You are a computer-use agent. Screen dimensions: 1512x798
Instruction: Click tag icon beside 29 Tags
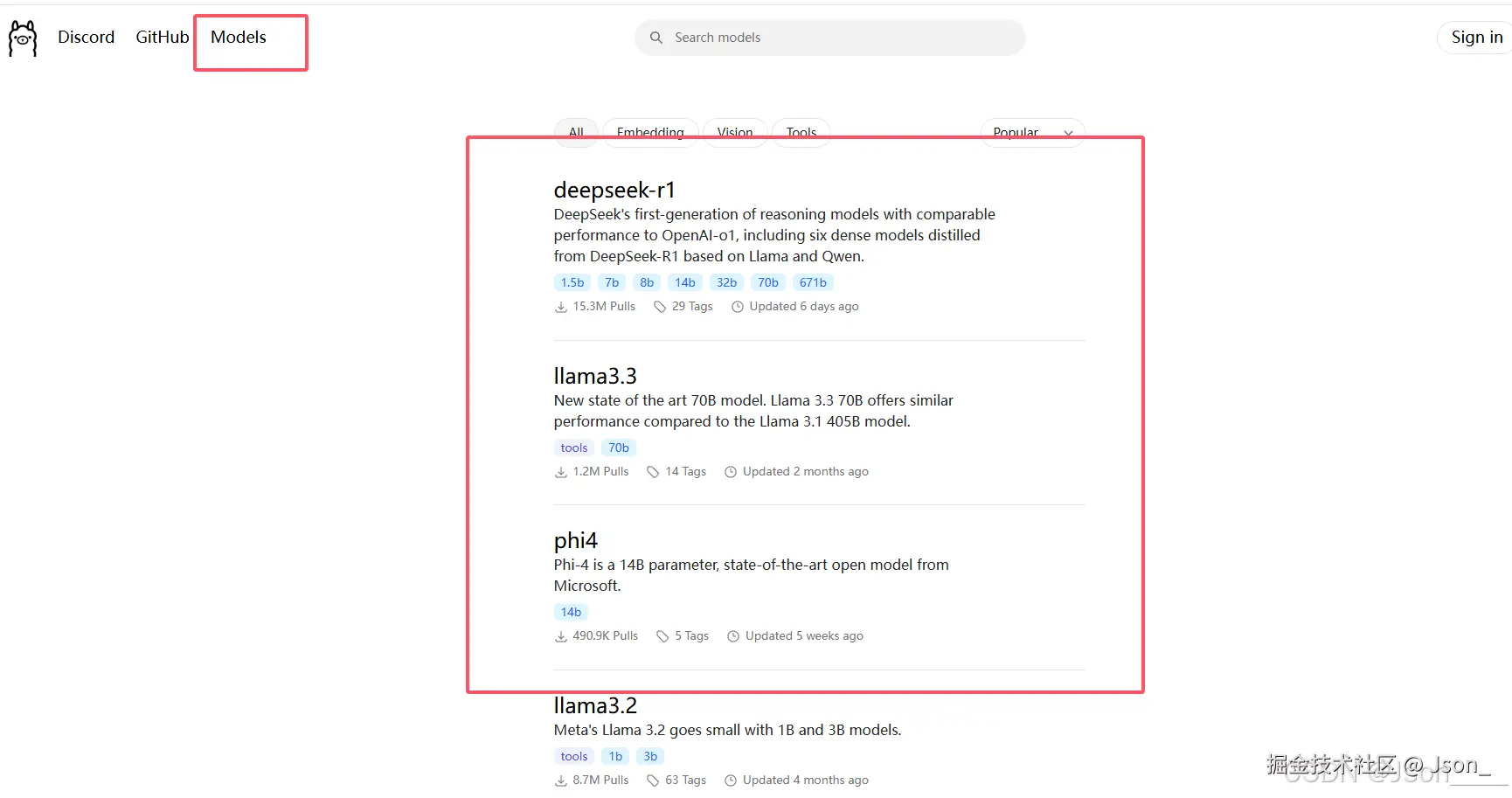coord(660,307)
